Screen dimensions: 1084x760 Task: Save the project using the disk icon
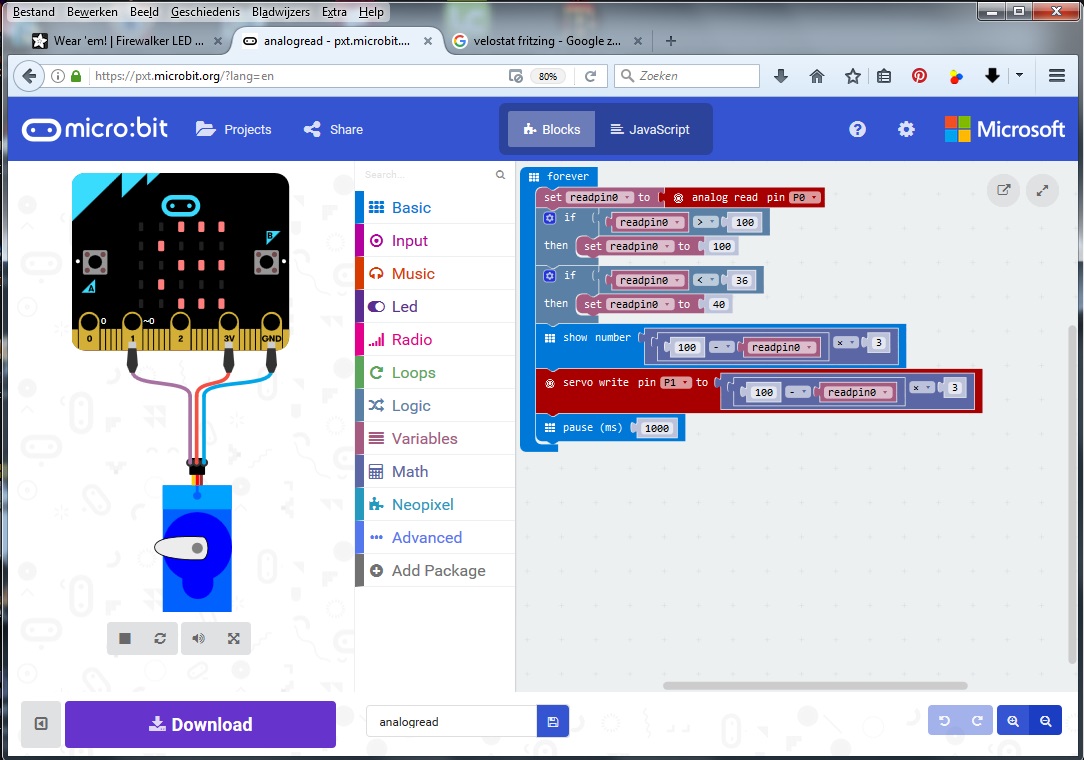coord(553,720)
